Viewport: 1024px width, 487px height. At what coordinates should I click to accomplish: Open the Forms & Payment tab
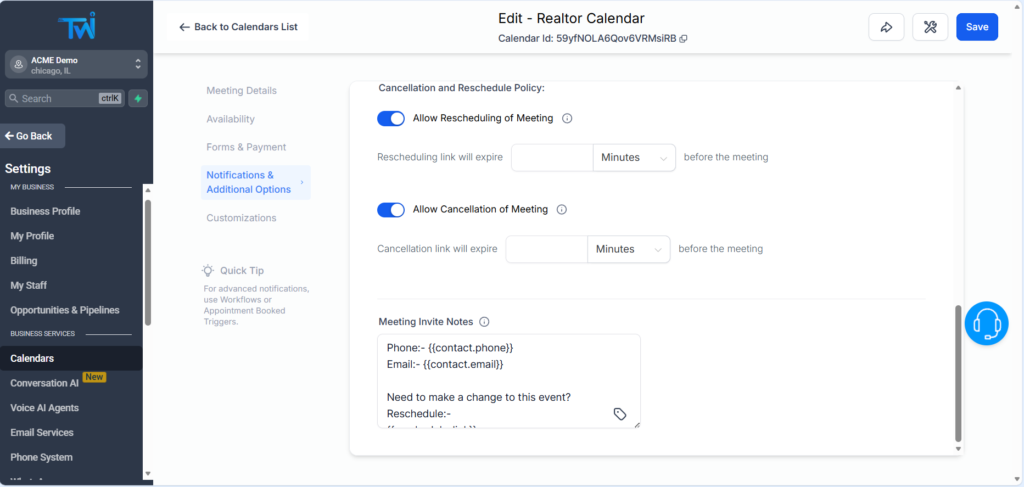point(246,147)
